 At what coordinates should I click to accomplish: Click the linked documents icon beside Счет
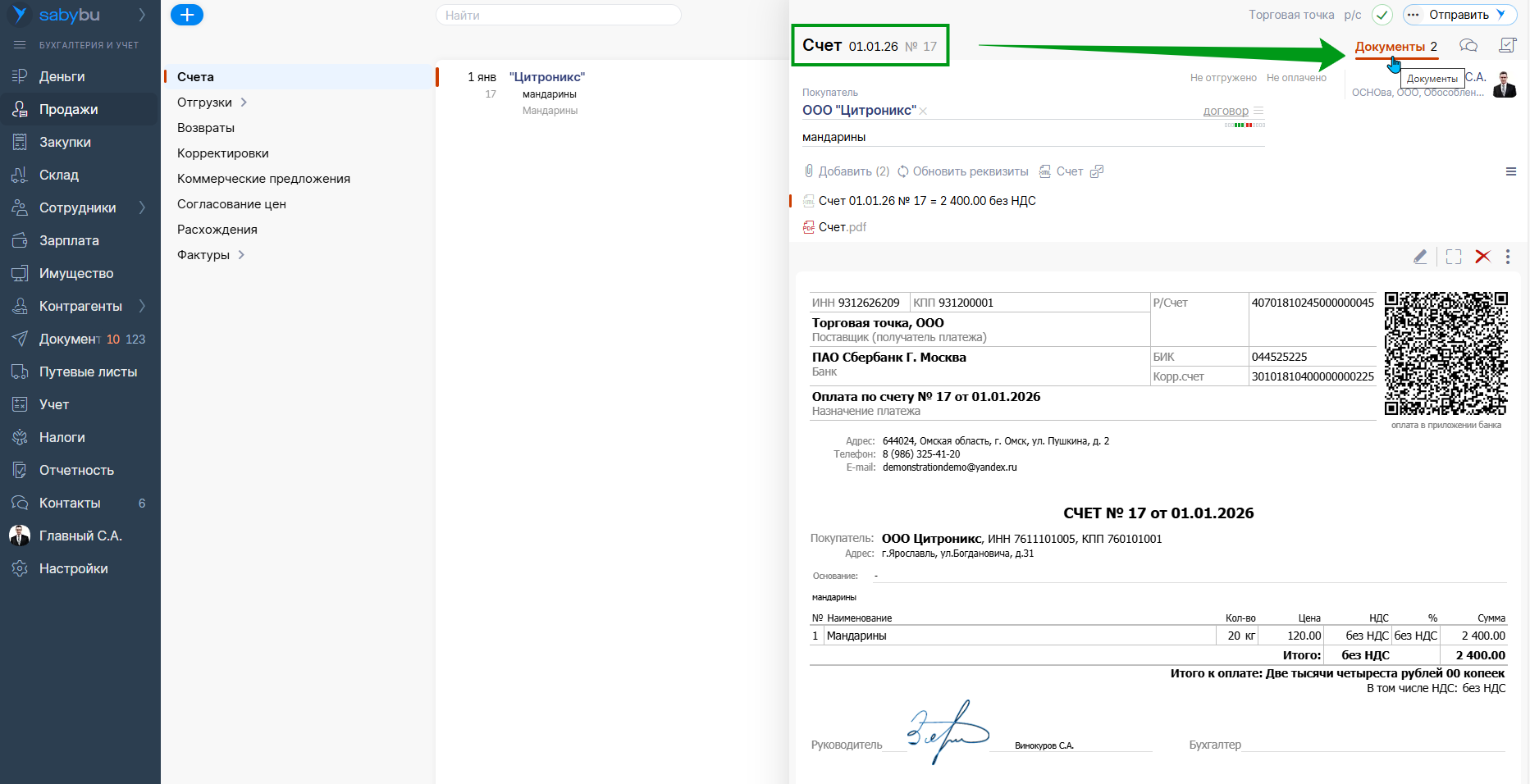point(1097,171)
